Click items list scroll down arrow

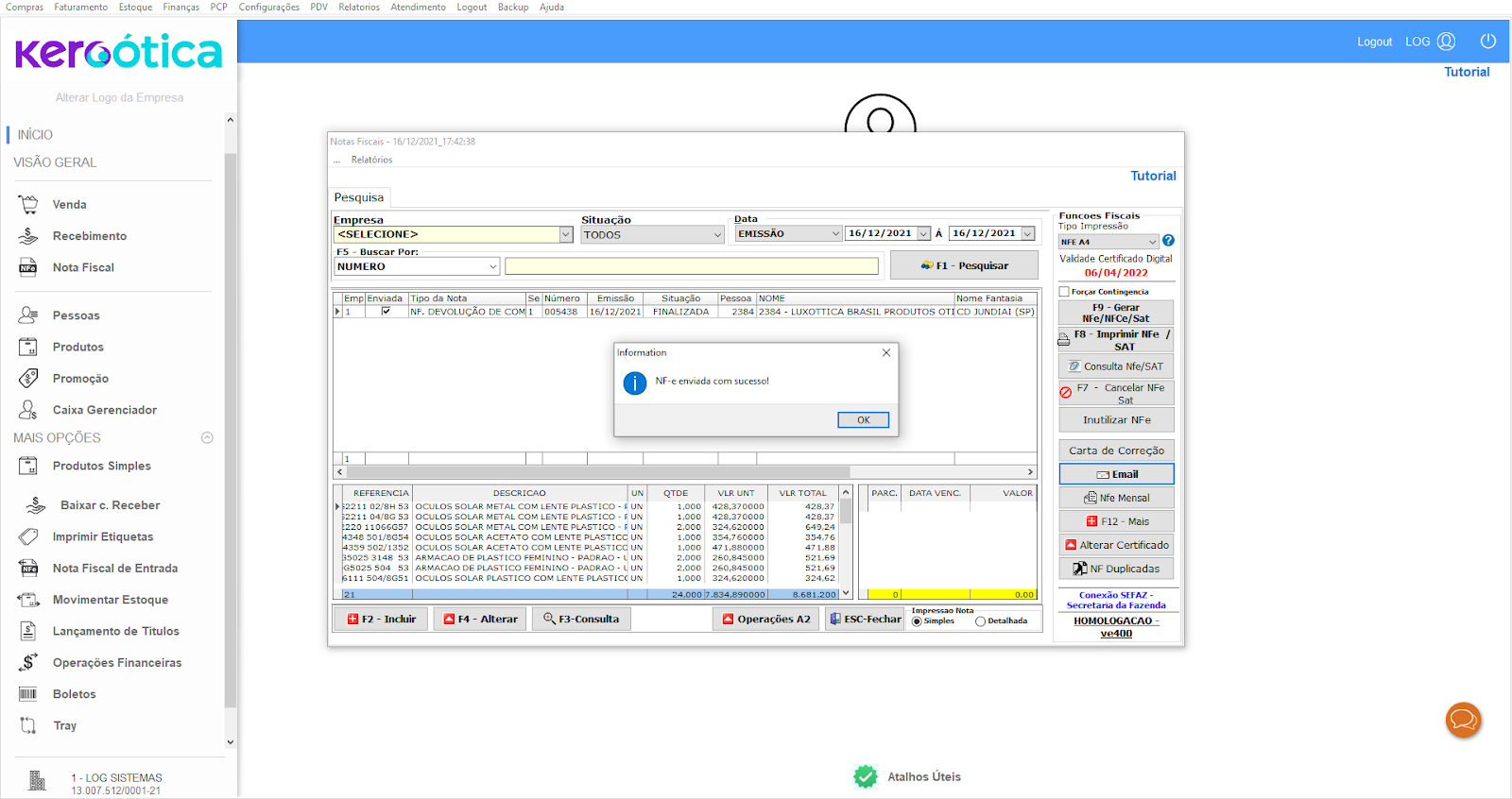click(x=846, y=594)
